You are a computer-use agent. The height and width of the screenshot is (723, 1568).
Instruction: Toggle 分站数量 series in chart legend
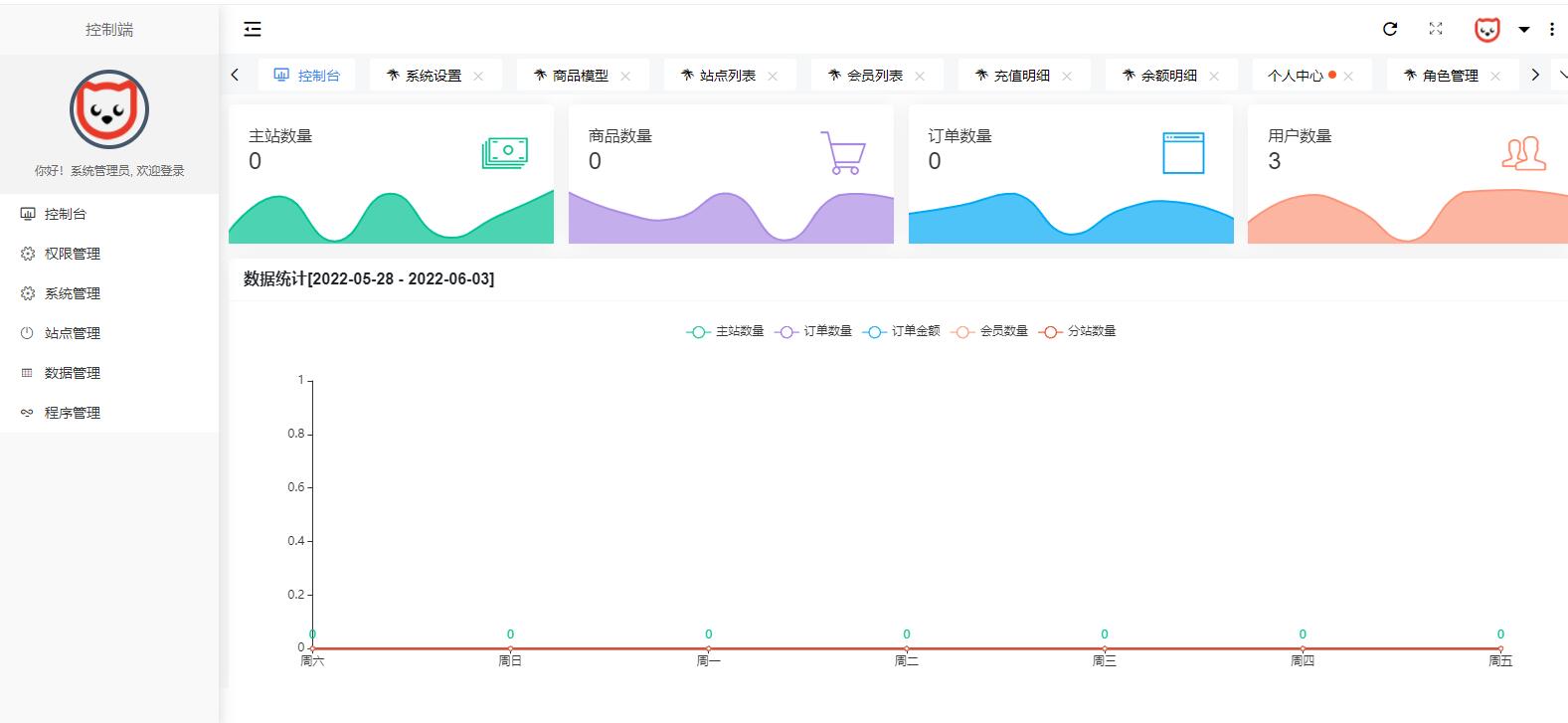click(1077, 331)
